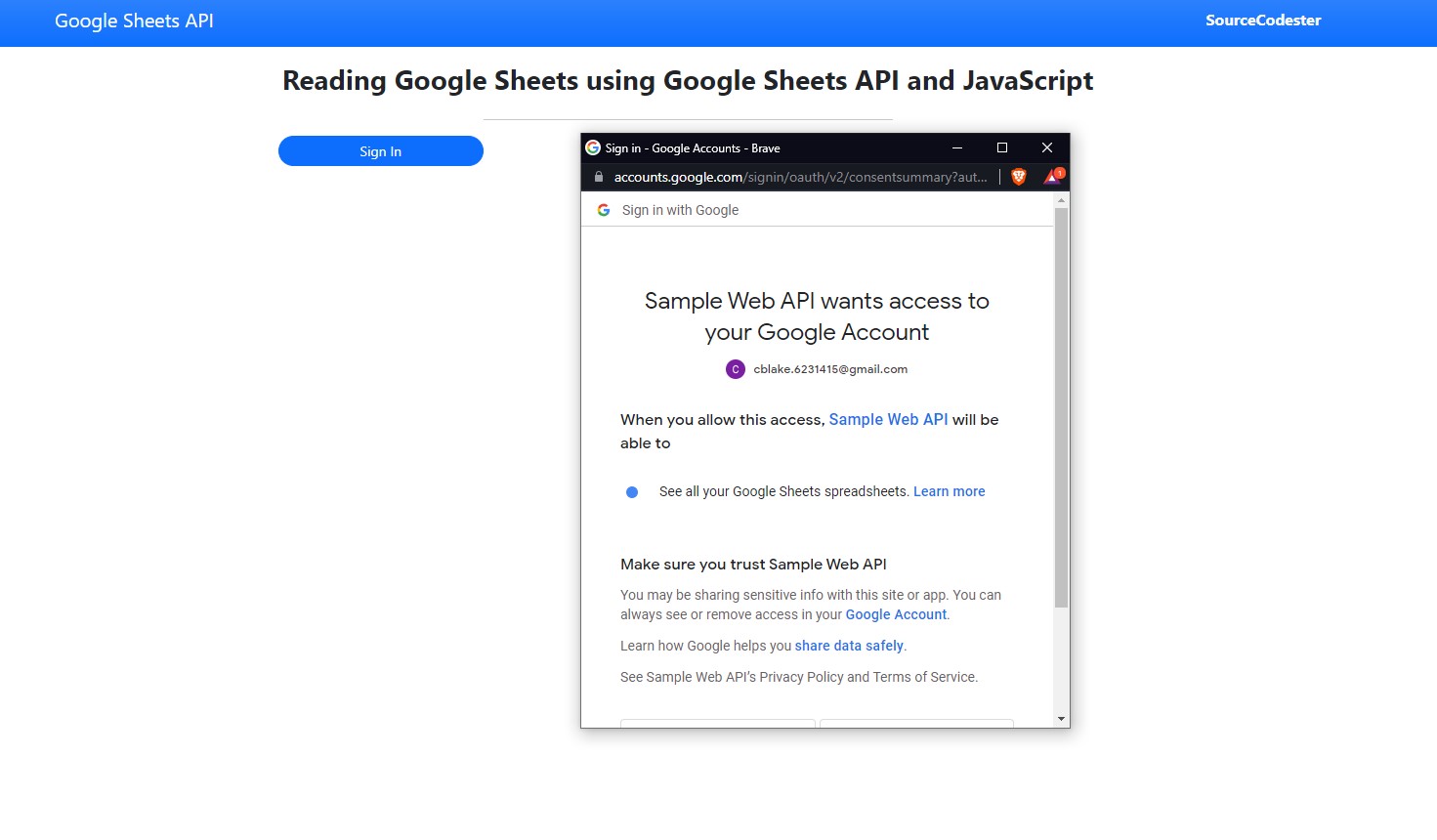Minimize the Google Accounts popup window

(x=957, y=147)
